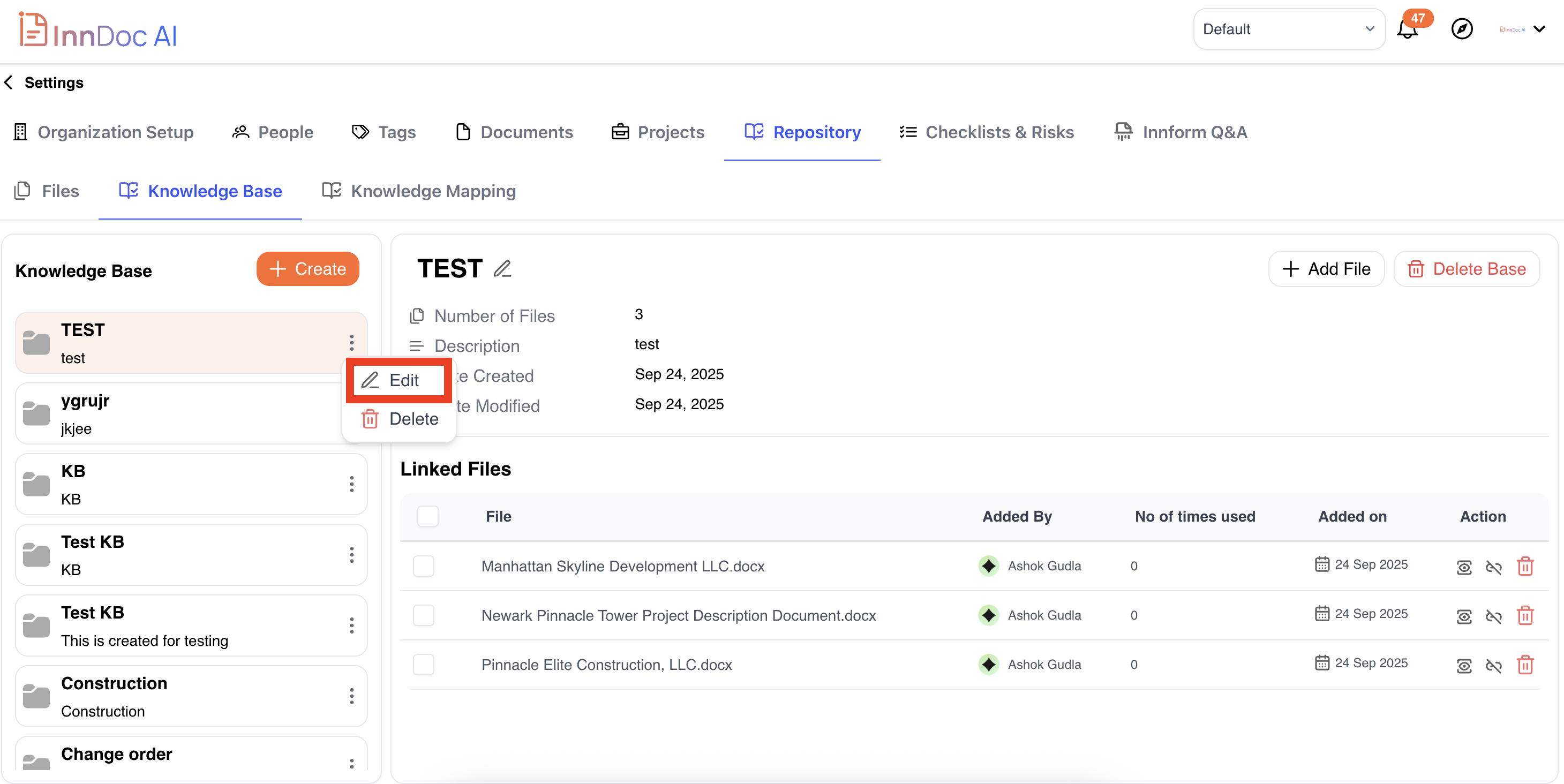Click the Add File button

[1326, 269]
